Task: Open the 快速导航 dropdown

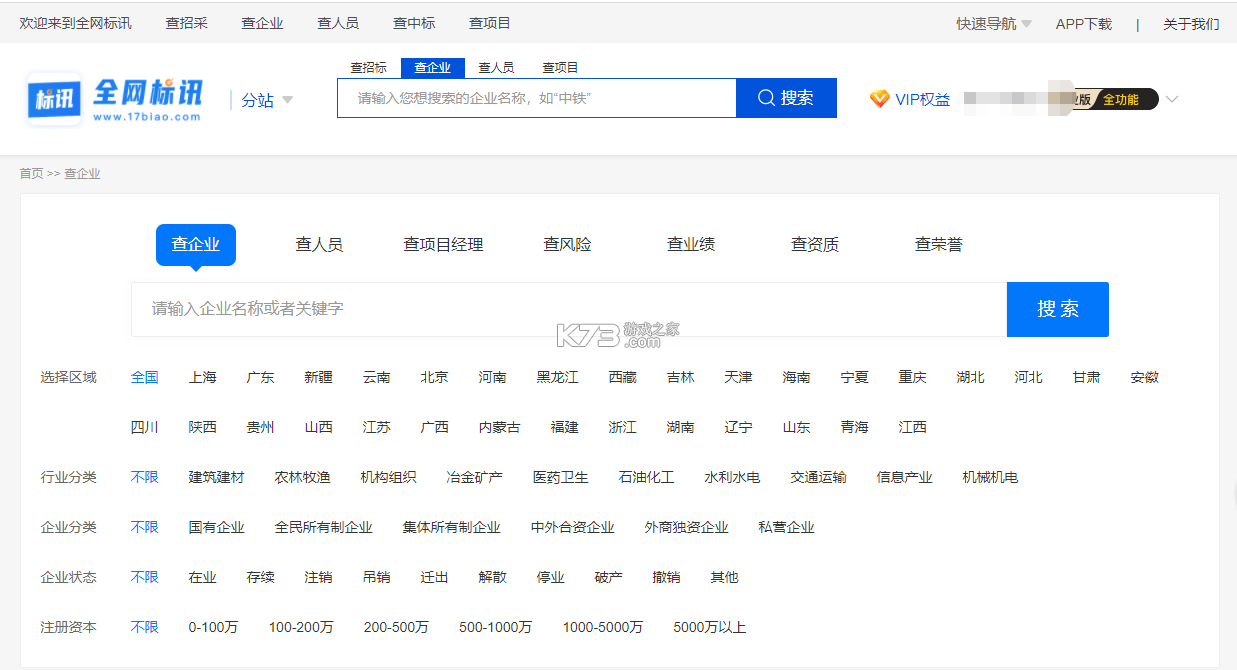Action: (994, 23)
